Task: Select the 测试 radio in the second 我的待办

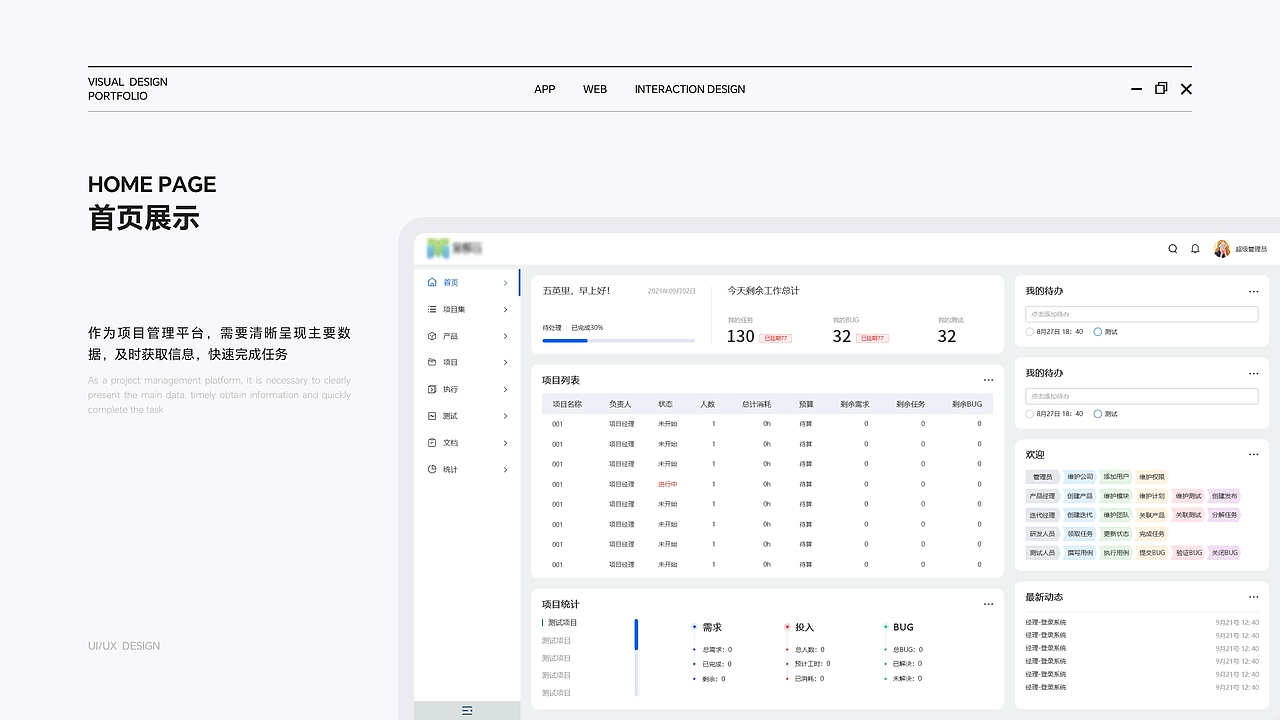Action: click(1098, 414)
